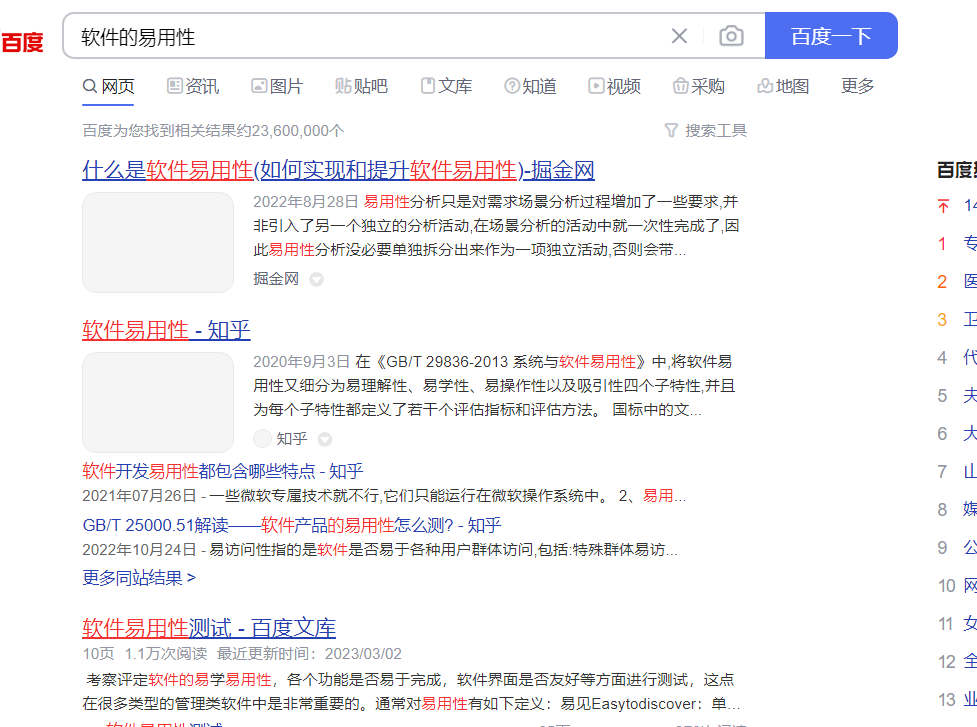Click the 知乎 source label
977x727 pixels.
[x=292, y=439]
